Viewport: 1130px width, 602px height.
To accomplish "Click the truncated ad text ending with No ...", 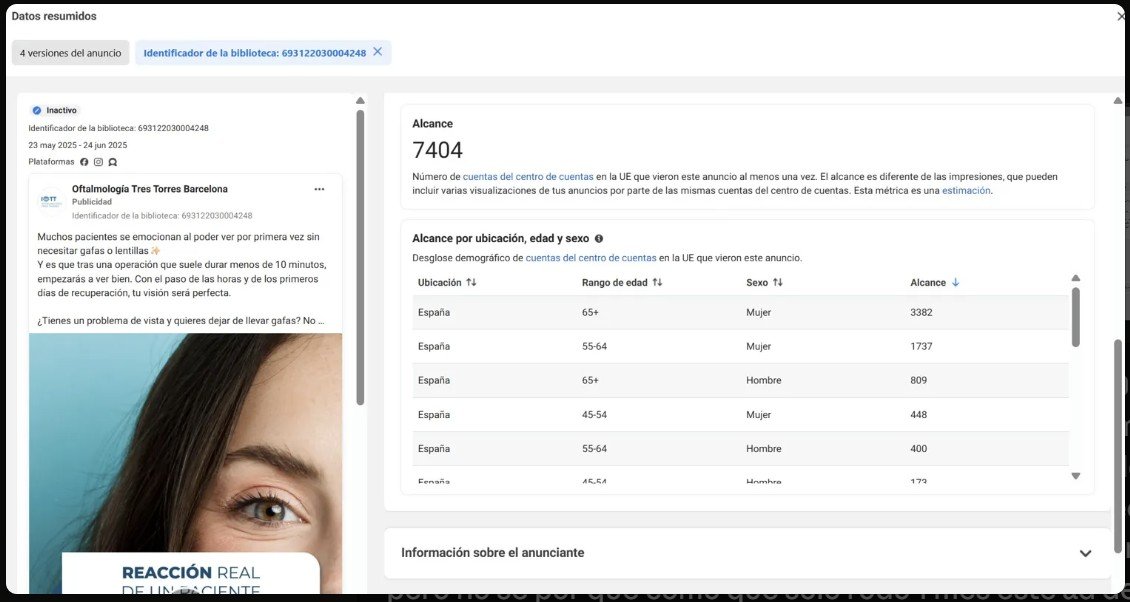I will coord(181,321).
